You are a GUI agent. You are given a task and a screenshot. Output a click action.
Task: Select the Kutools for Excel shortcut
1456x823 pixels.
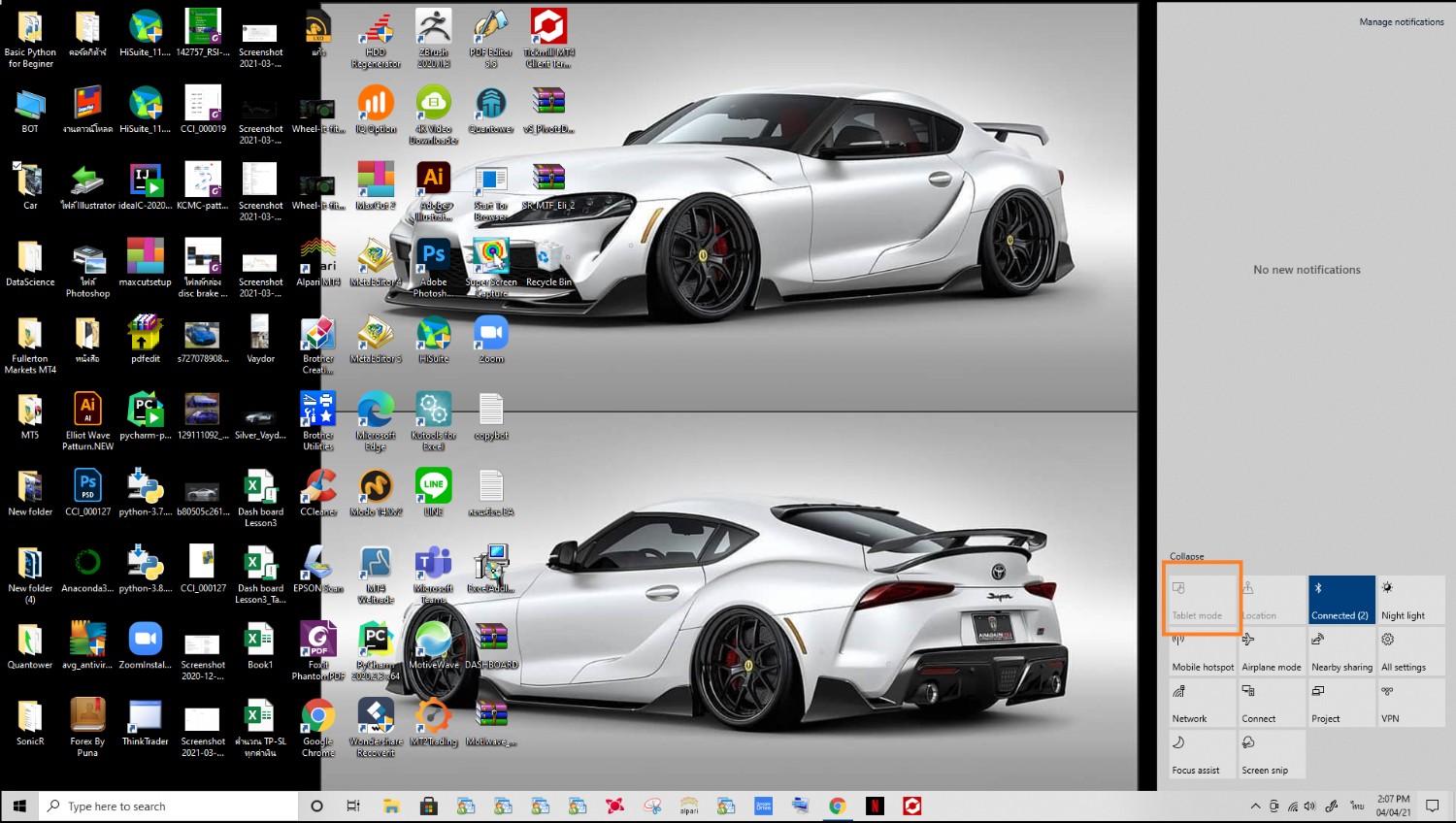tap(434, 420)
